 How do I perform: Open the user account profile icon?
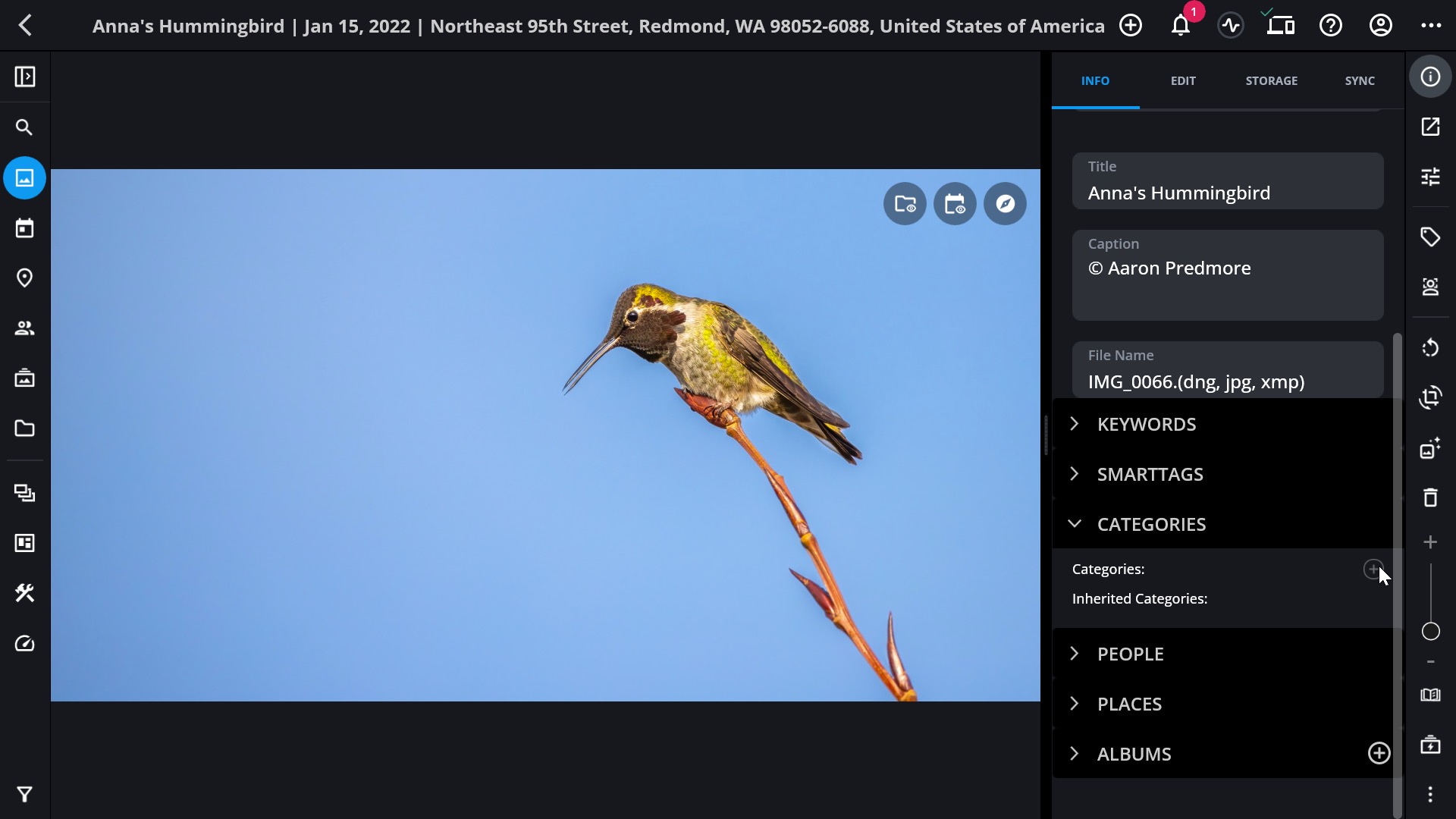click(1381, 26)
